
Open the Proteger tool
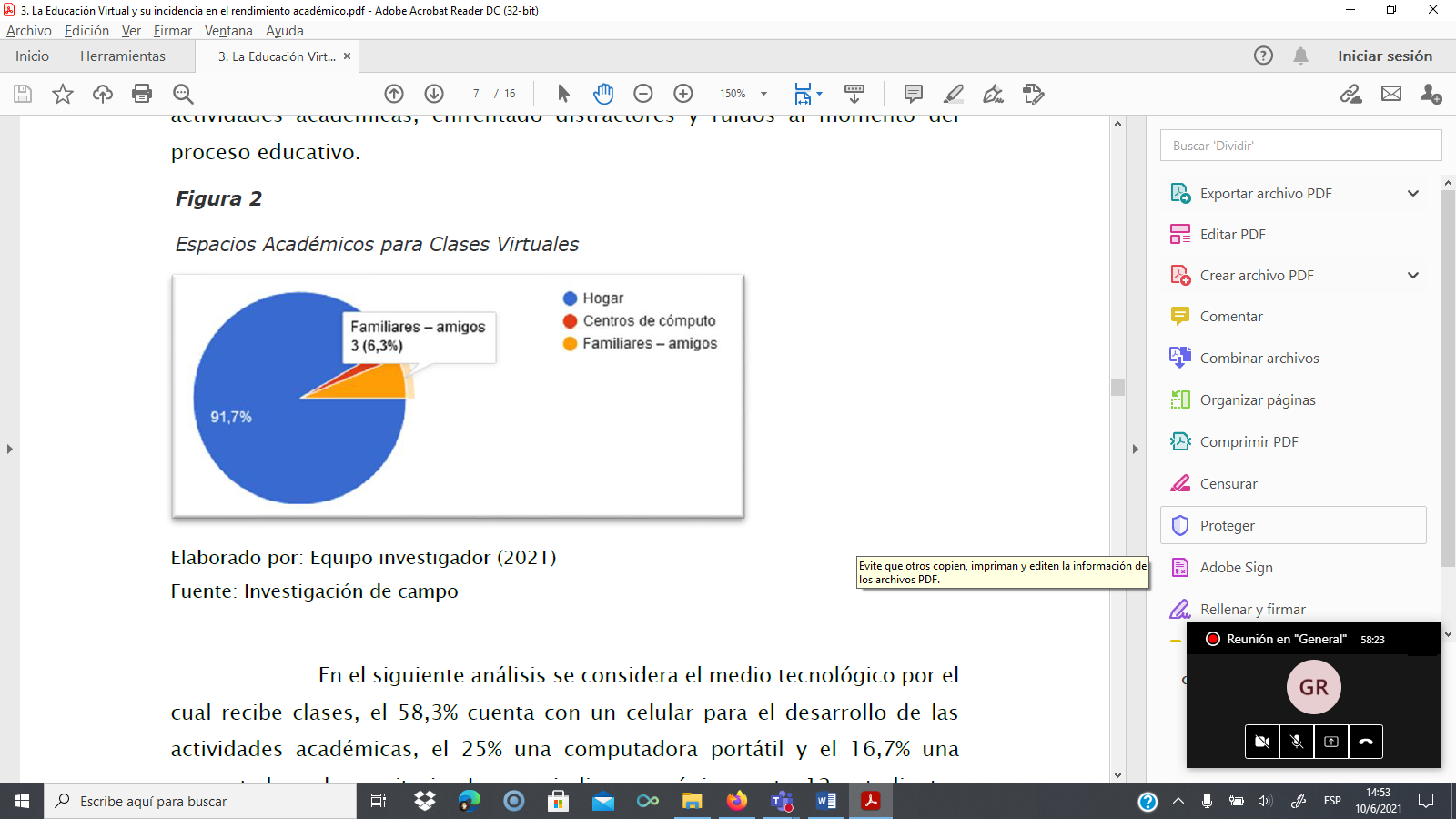coord(1293,525)
